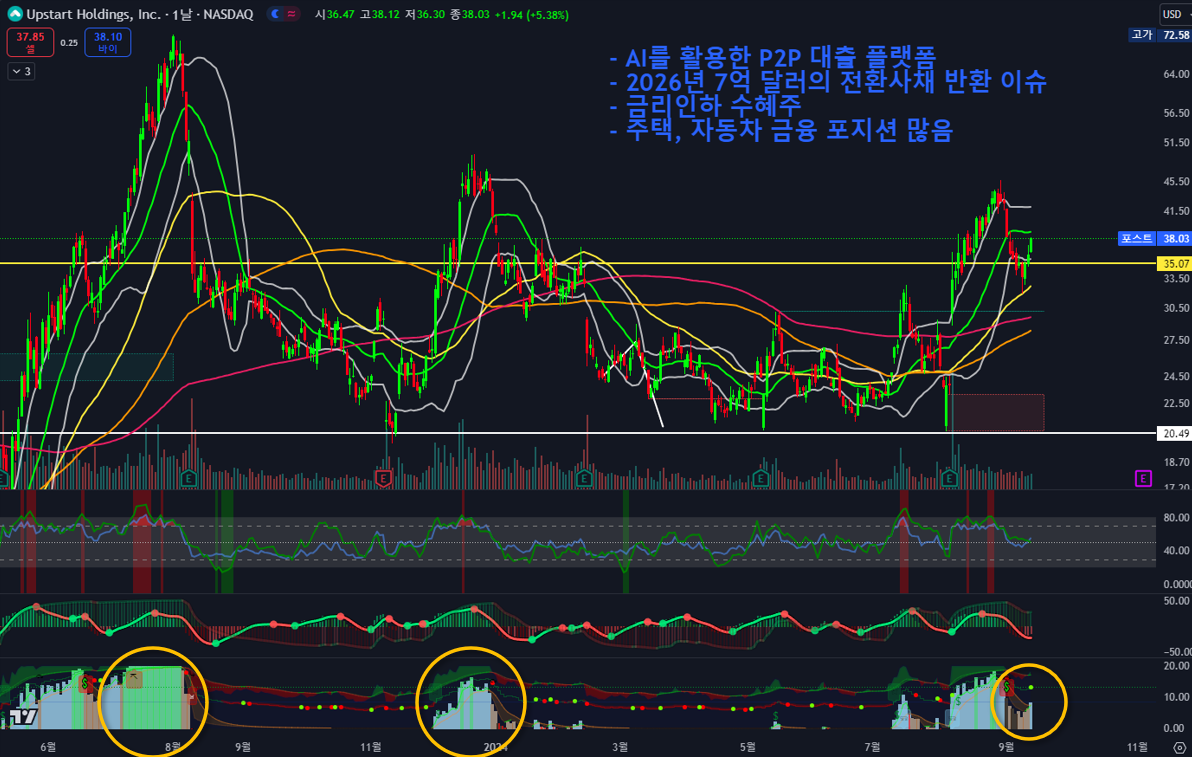Select the red shaded rectangle zone near 22.50
The image size is (1192, 757).
tap(997, 412)
